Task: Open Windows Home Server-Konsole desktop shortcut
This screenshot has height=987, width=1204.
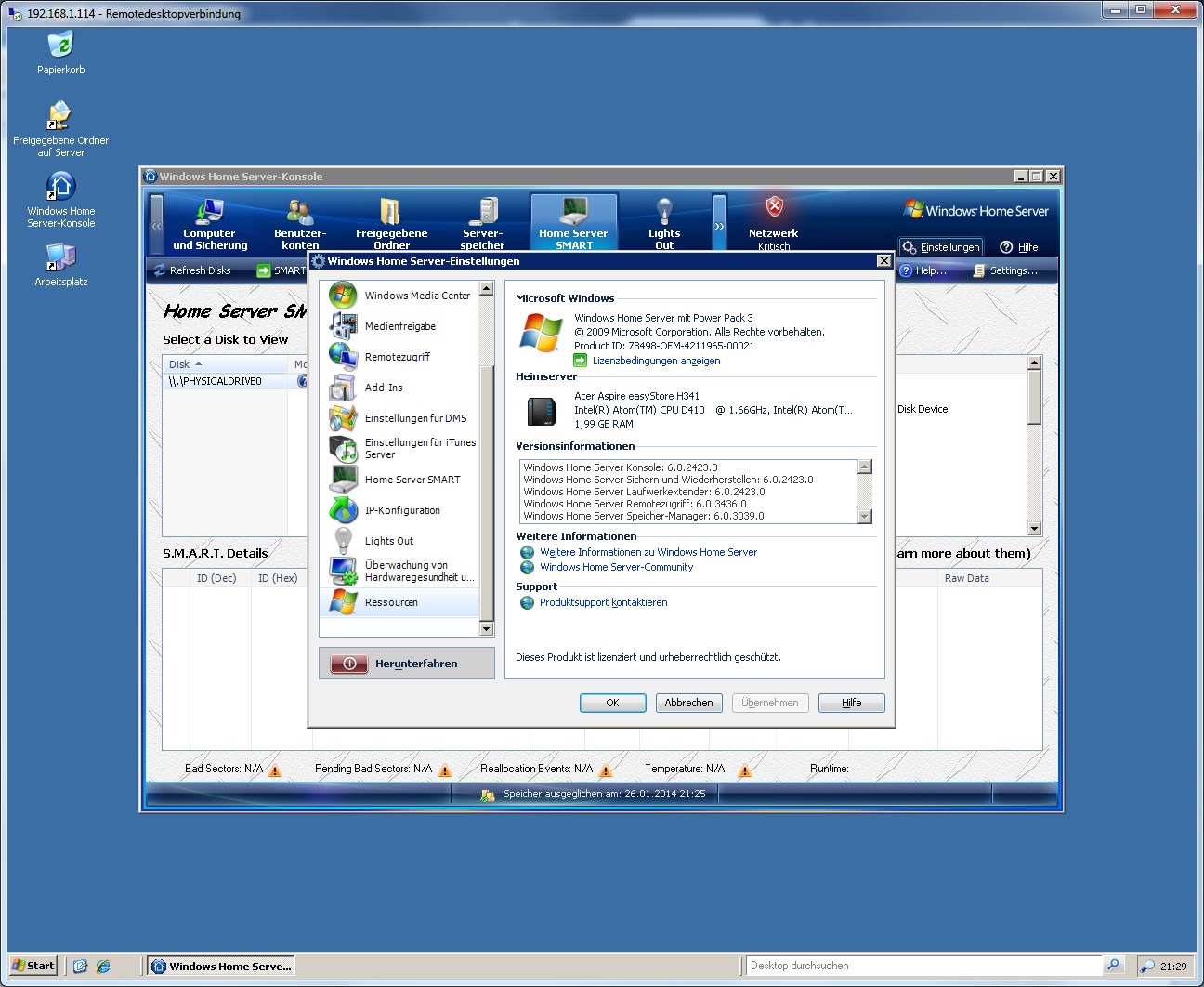Action: pos(60,199)
